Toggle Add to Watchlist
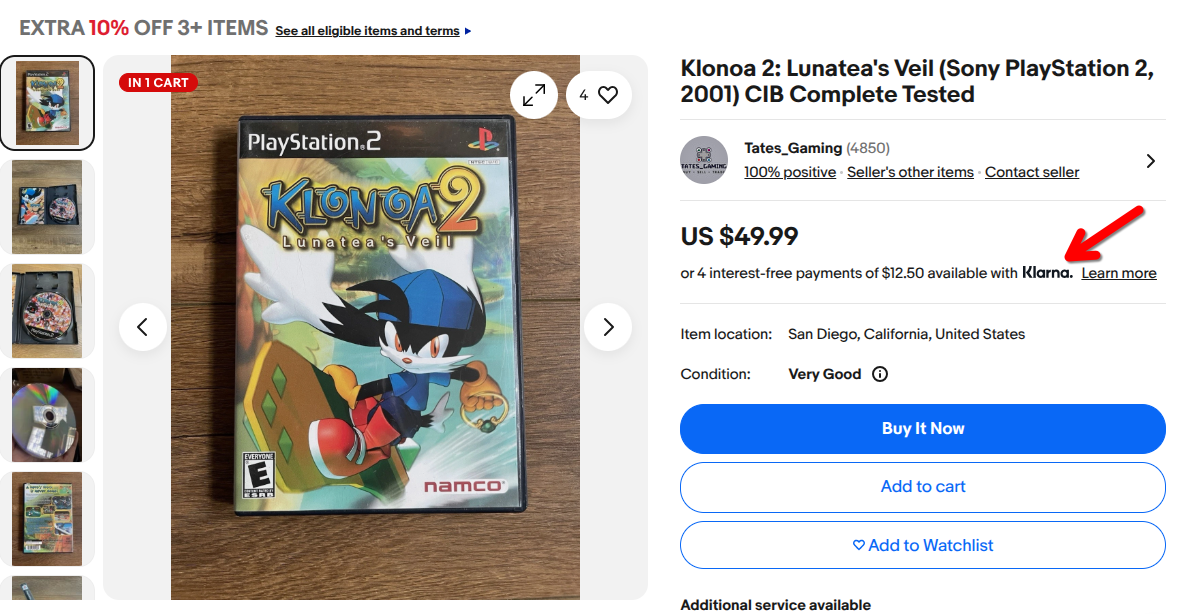1183x614 pixels. coord(923,545)
